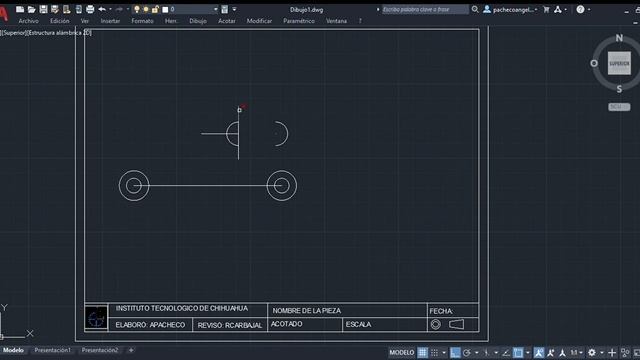640x360 pixels.
Task: Open a file with the folder icon
Action: coord(31,9)
